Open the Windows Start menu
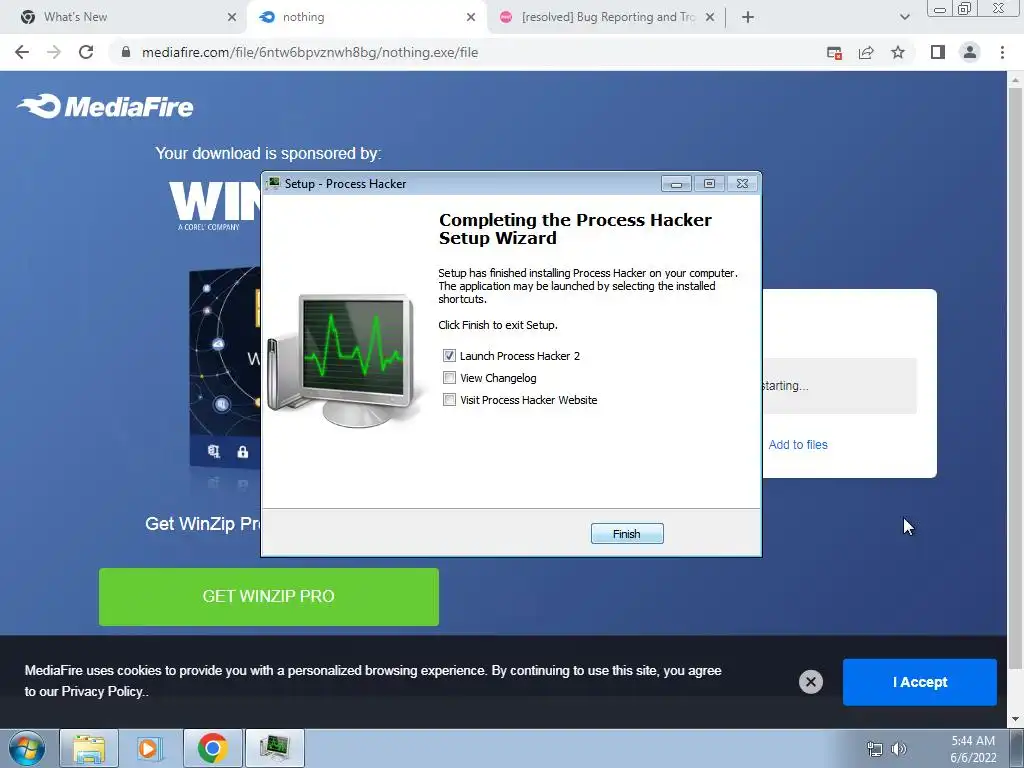This screenshot has height=768, width=1024. (27, 748)
